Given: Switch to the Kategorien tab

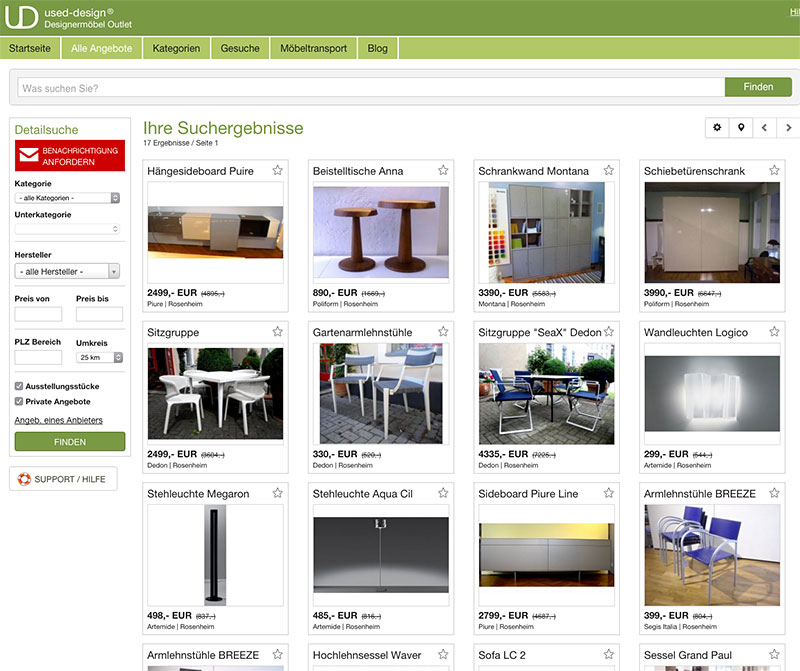Looking at the screenshot, I should pyautogui.click(x=177, y=48).
